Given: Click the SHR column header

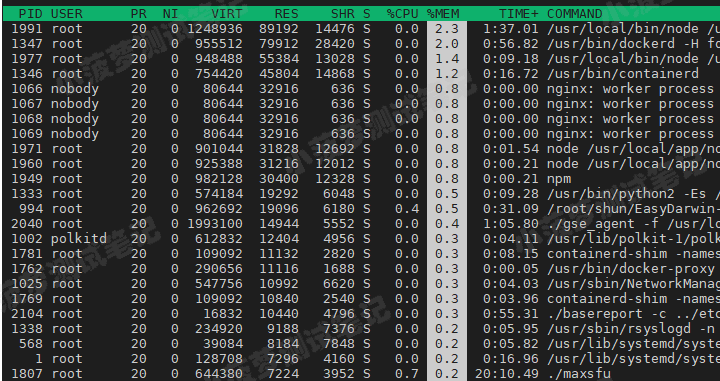Looking at the screenshot, I should 343,14.
